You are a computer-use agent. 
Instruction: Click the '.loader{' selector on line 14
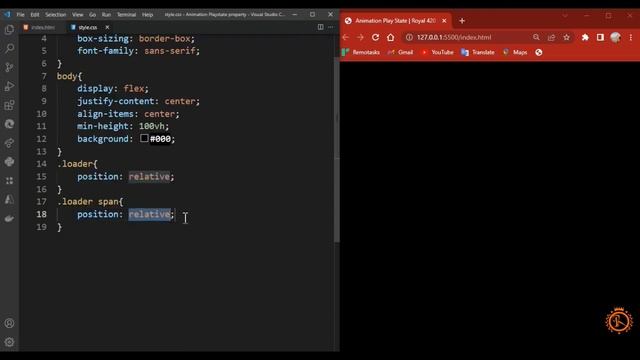tap(77, 164)
